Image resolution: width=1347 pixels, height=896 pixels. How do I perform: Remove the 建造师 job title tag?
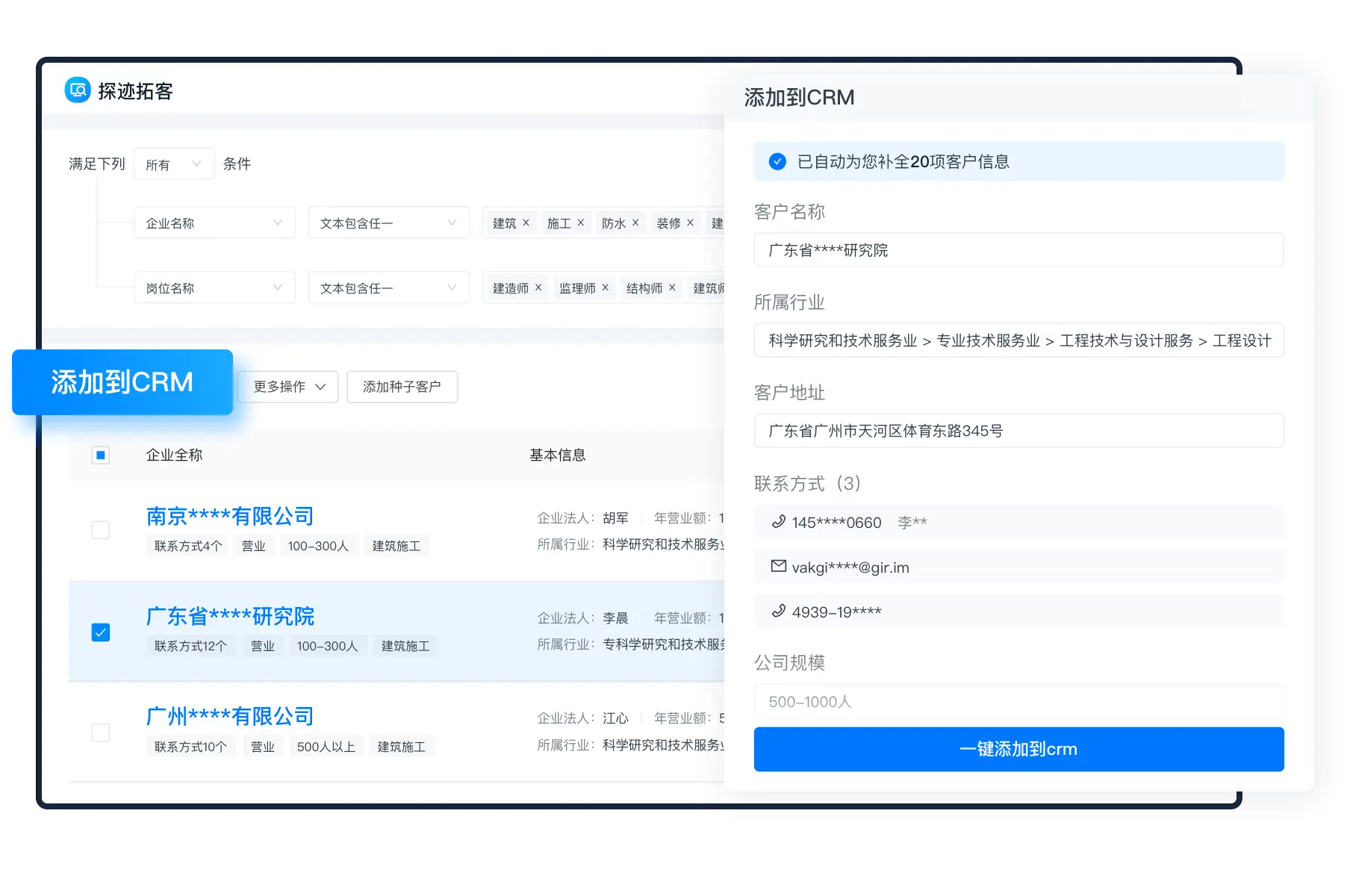pos(538,287)
